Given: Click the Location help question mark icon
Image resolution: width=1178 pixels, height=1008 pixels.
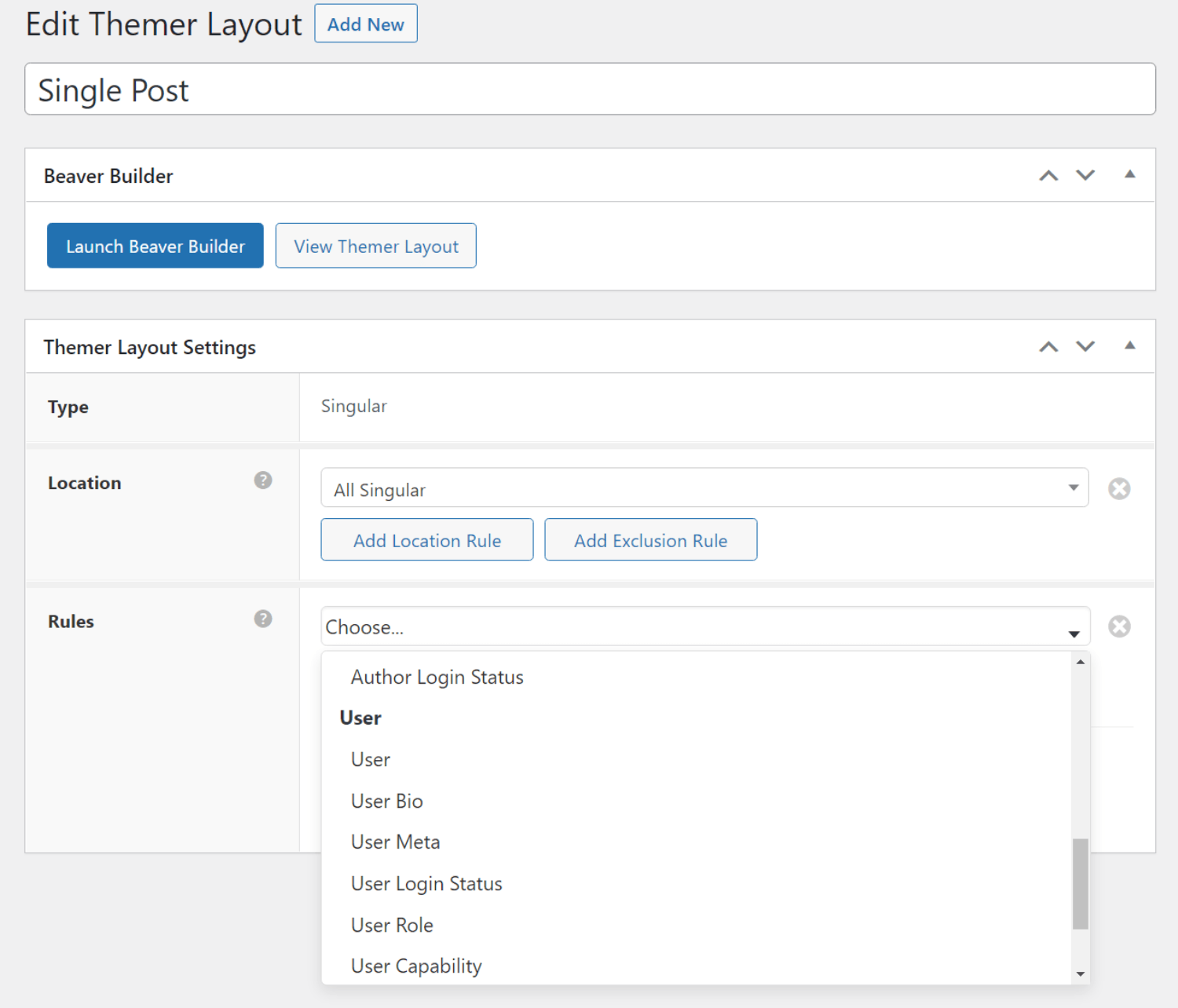Looking at the screenshot, I should point(263,480).
